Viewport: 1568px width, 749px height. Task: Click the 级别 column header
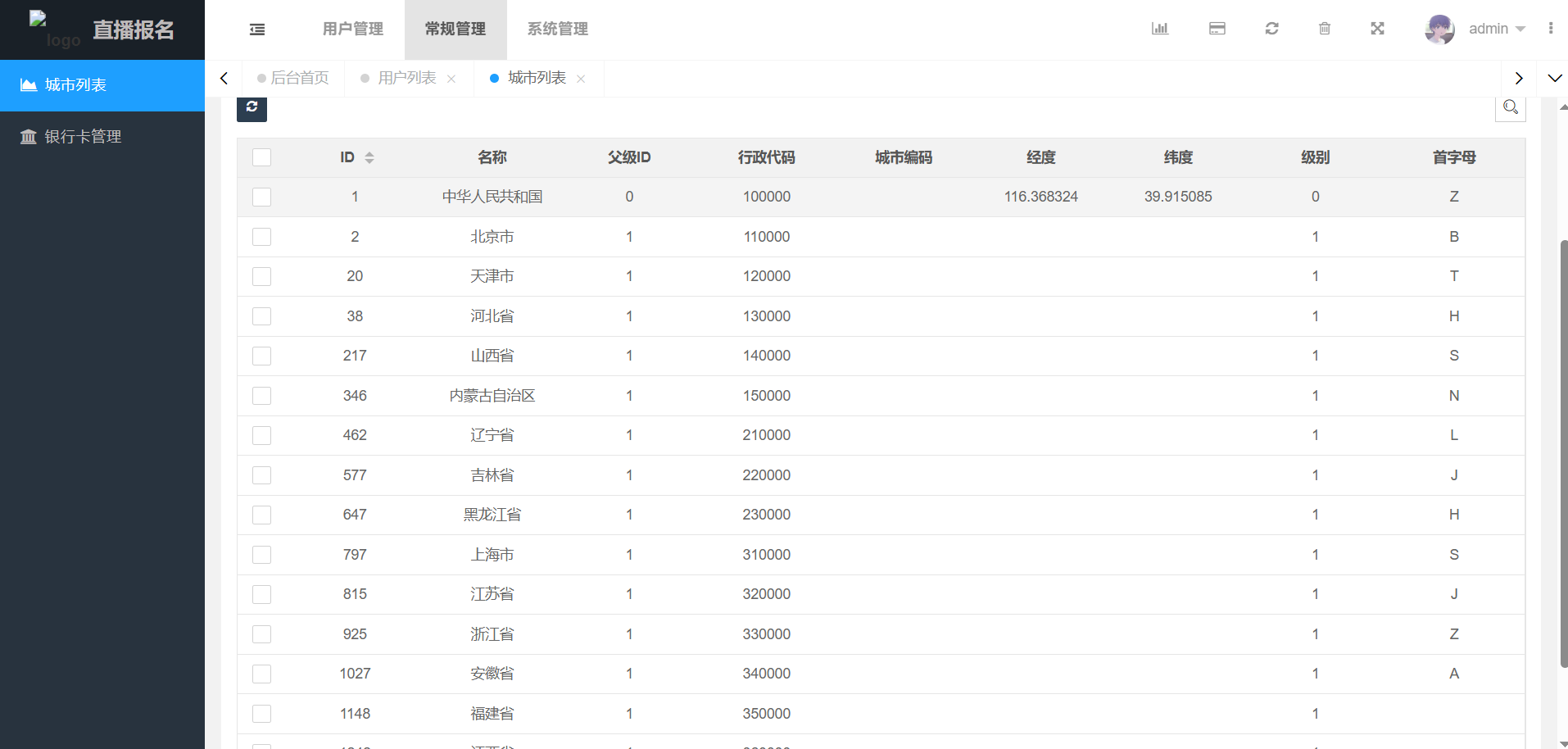[x=1316, y=157]
